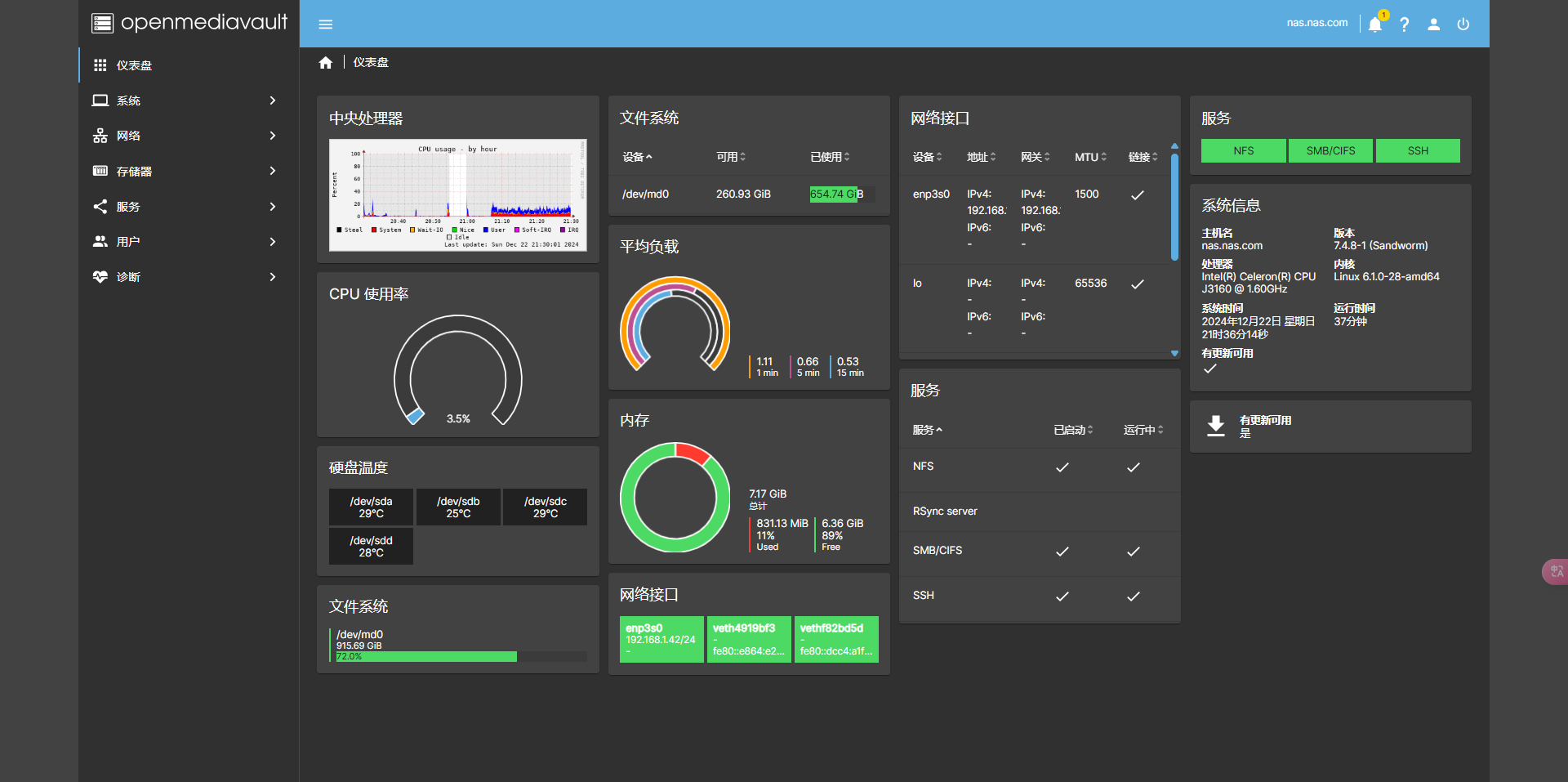Viewport: 1568px width, 782px height.
Task: Click the green NFS service button
Action: [x=1243, y=151]
